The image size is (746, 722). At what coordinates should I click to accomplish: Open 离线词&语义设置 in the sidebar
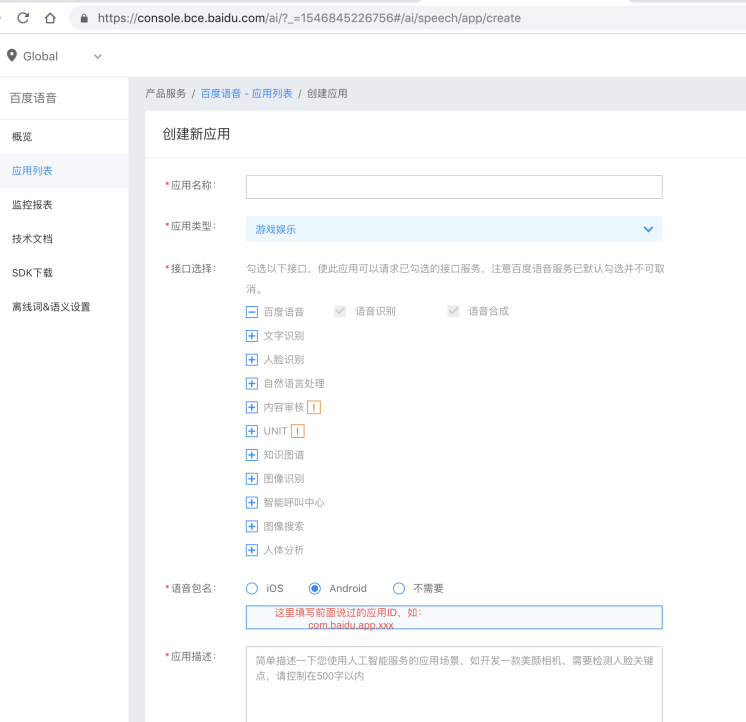point(64,307)
